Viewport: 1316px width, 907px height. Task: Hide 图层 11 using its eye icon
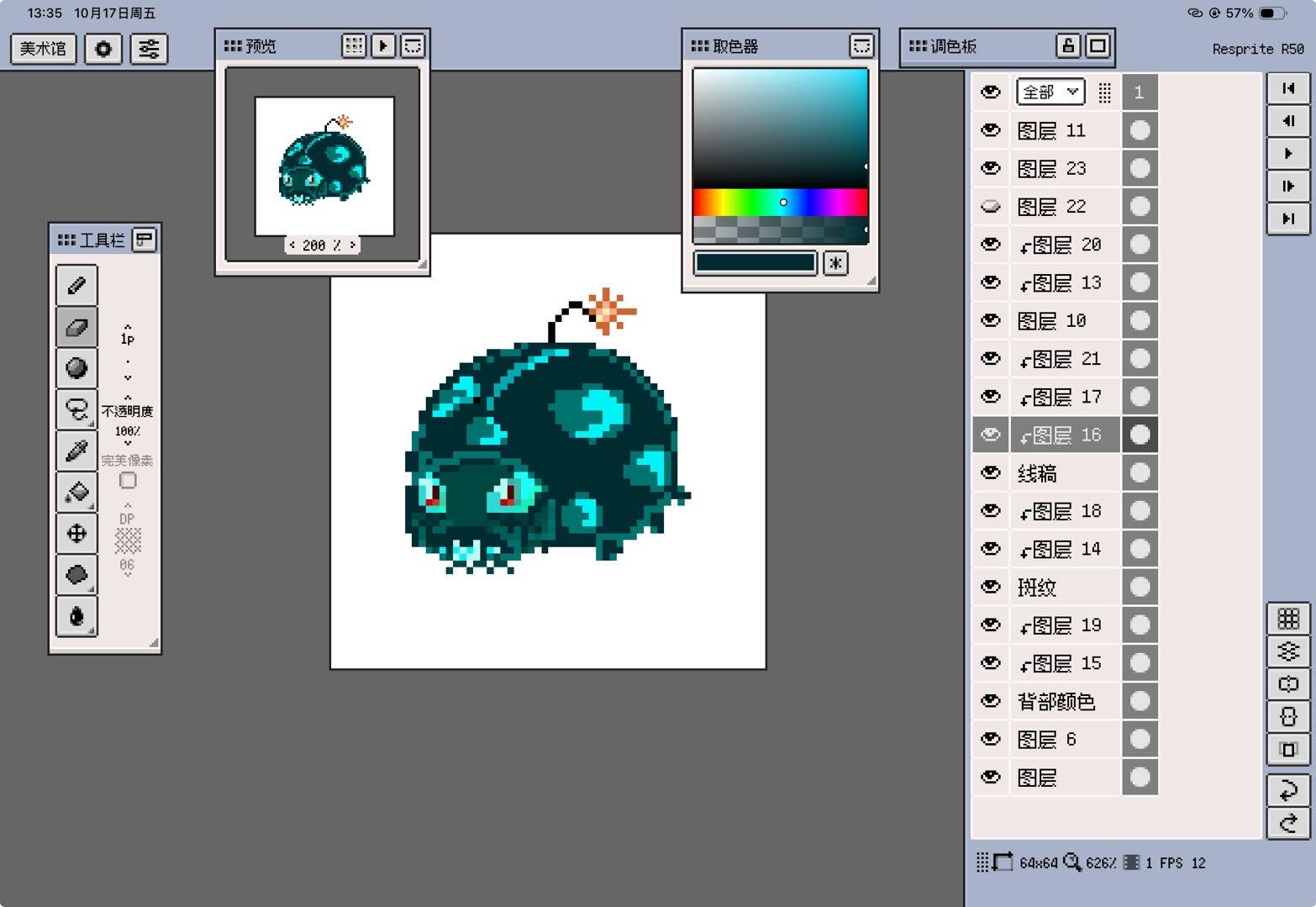[x=991, y=130]
